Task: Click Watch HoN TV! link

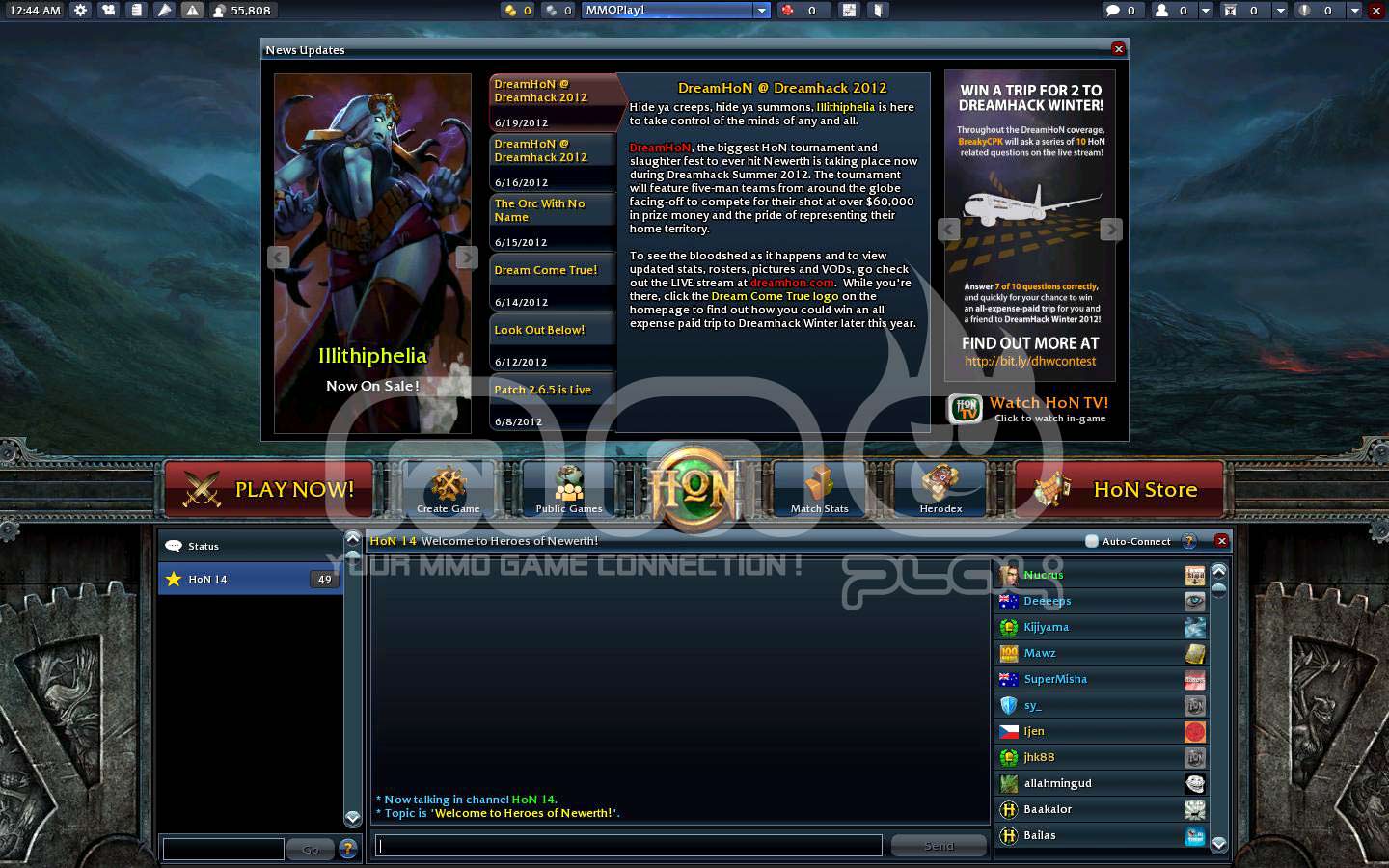Action: click(x=1049, y=403)
